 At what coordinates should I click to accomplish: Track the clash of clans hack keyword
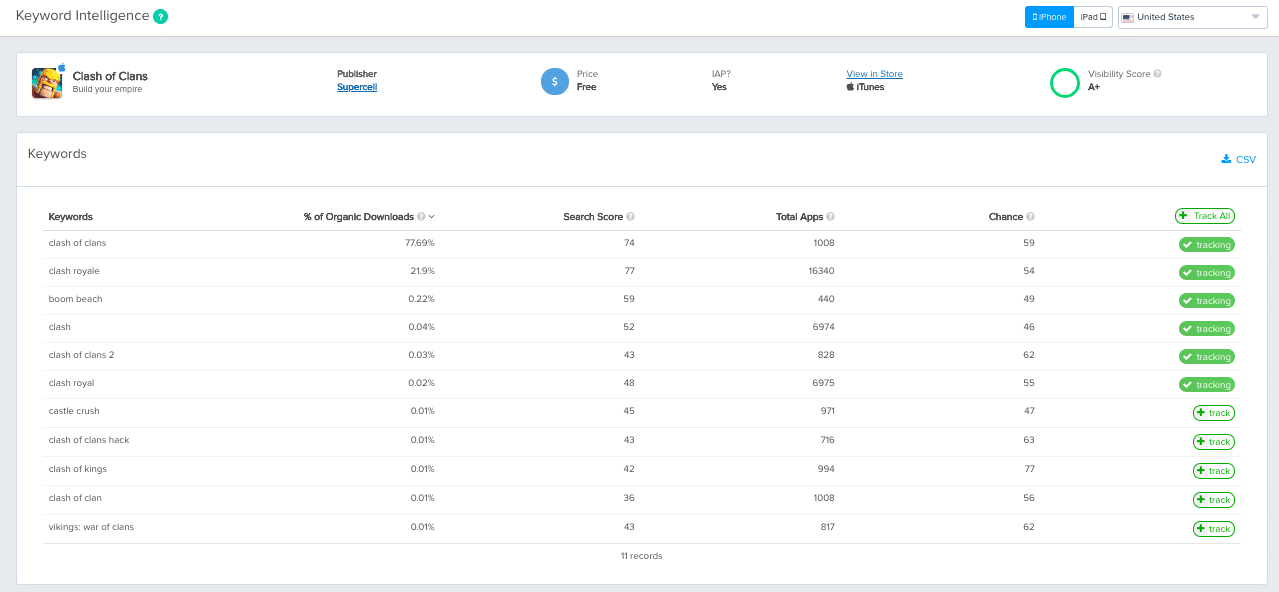1213,442
